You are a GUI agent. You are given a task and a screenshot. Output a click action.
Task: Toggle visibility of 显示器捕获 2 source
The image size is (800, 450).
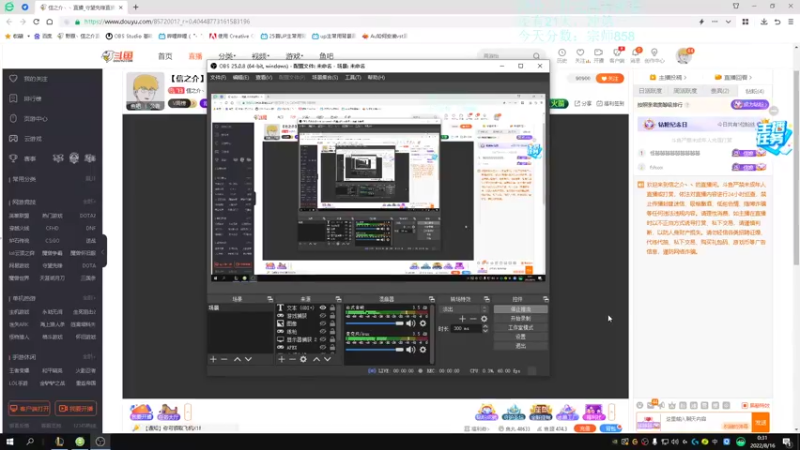coord(322,339)
